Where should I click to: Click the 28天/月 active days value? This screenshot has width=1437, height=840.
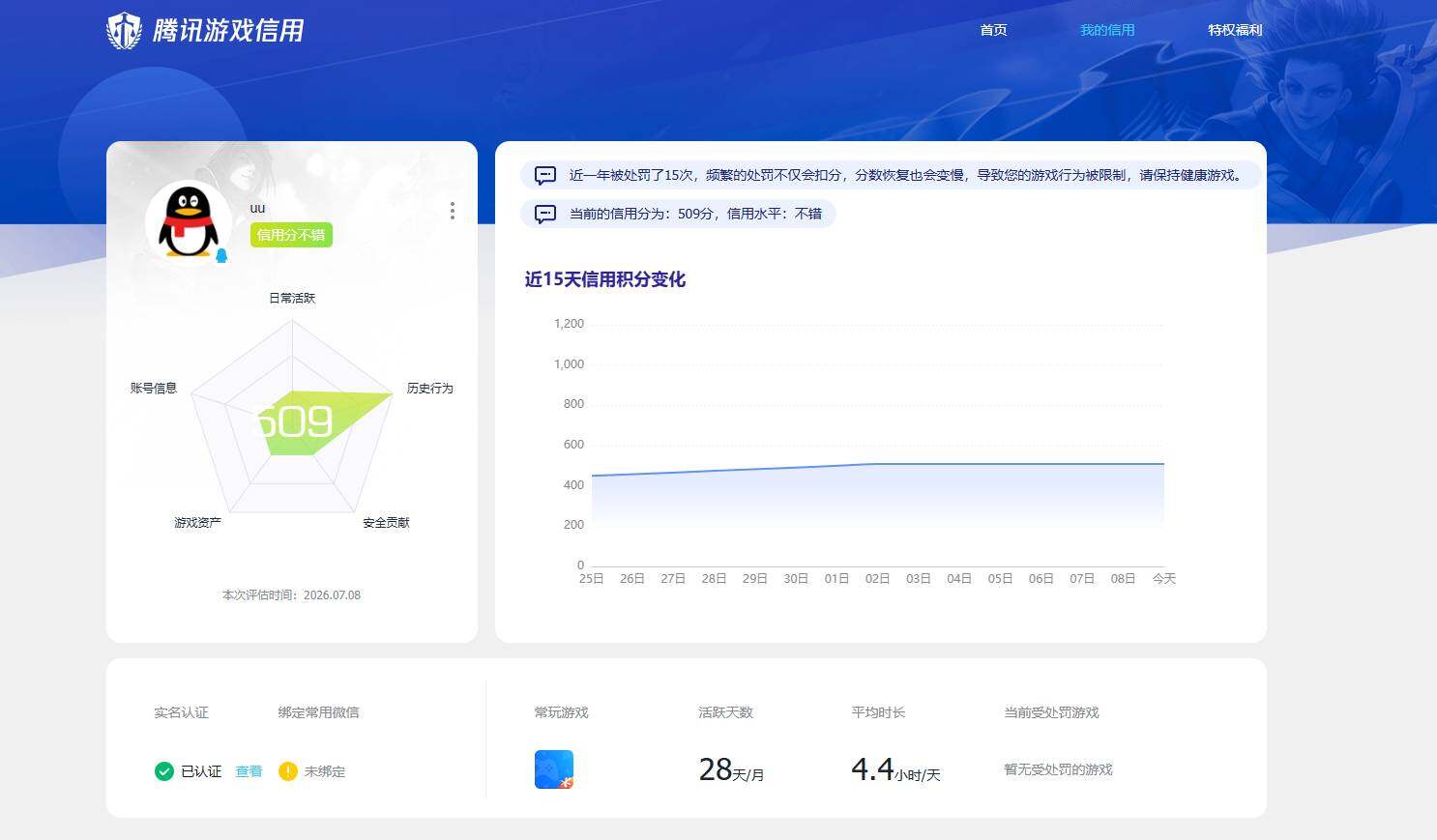[731, 769]
